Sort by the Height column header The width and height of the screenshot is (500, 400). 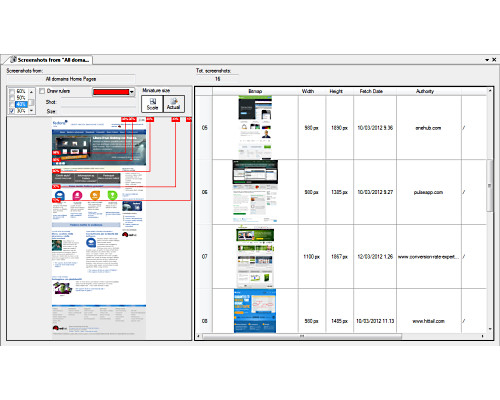[x=336, y=91]
